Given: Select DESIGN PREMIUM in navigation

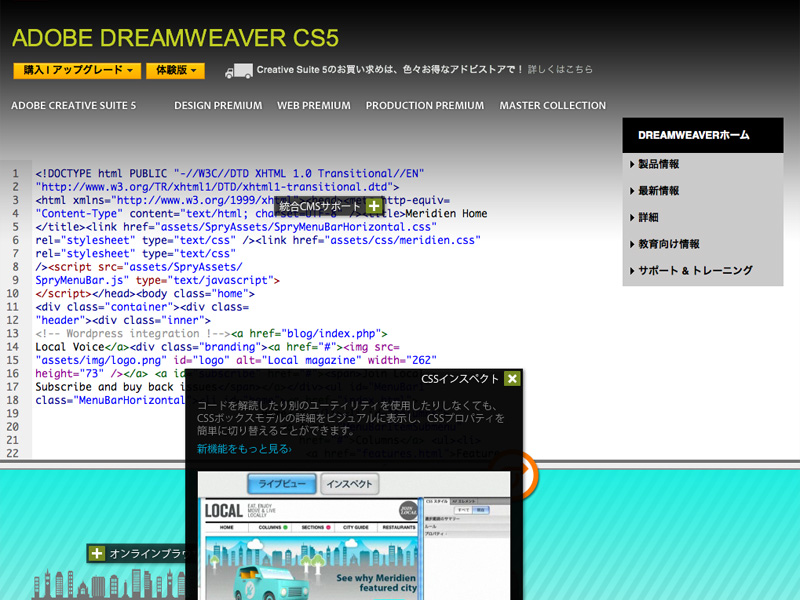Looking at the screenshot, I should coord(218,106).
